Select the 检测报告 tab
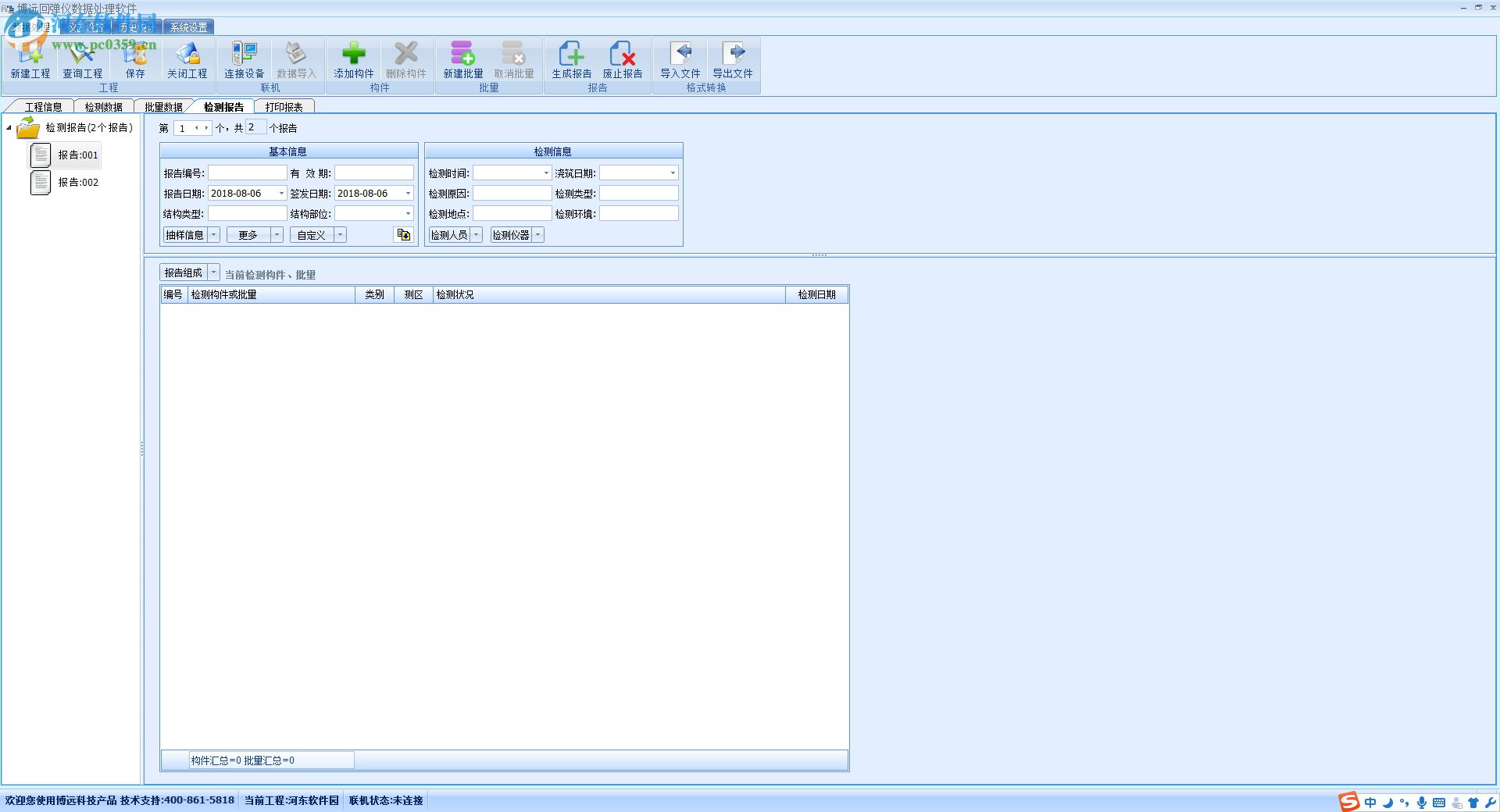Viewport: 1500px width, 812px height. point(223,107)
